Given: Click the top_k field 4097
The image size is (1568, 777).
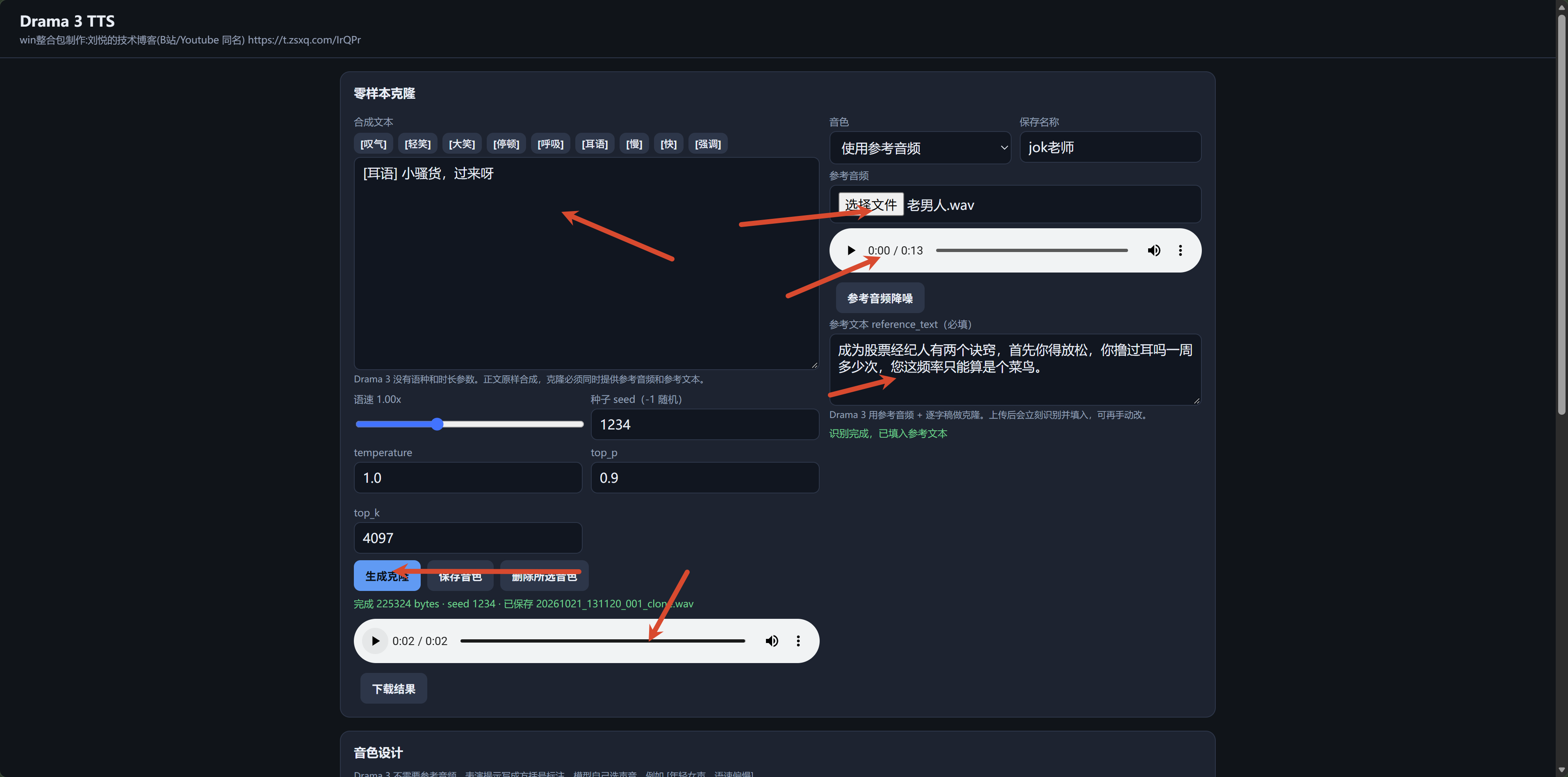Looking at the screenshot, I should pos(468,538).
